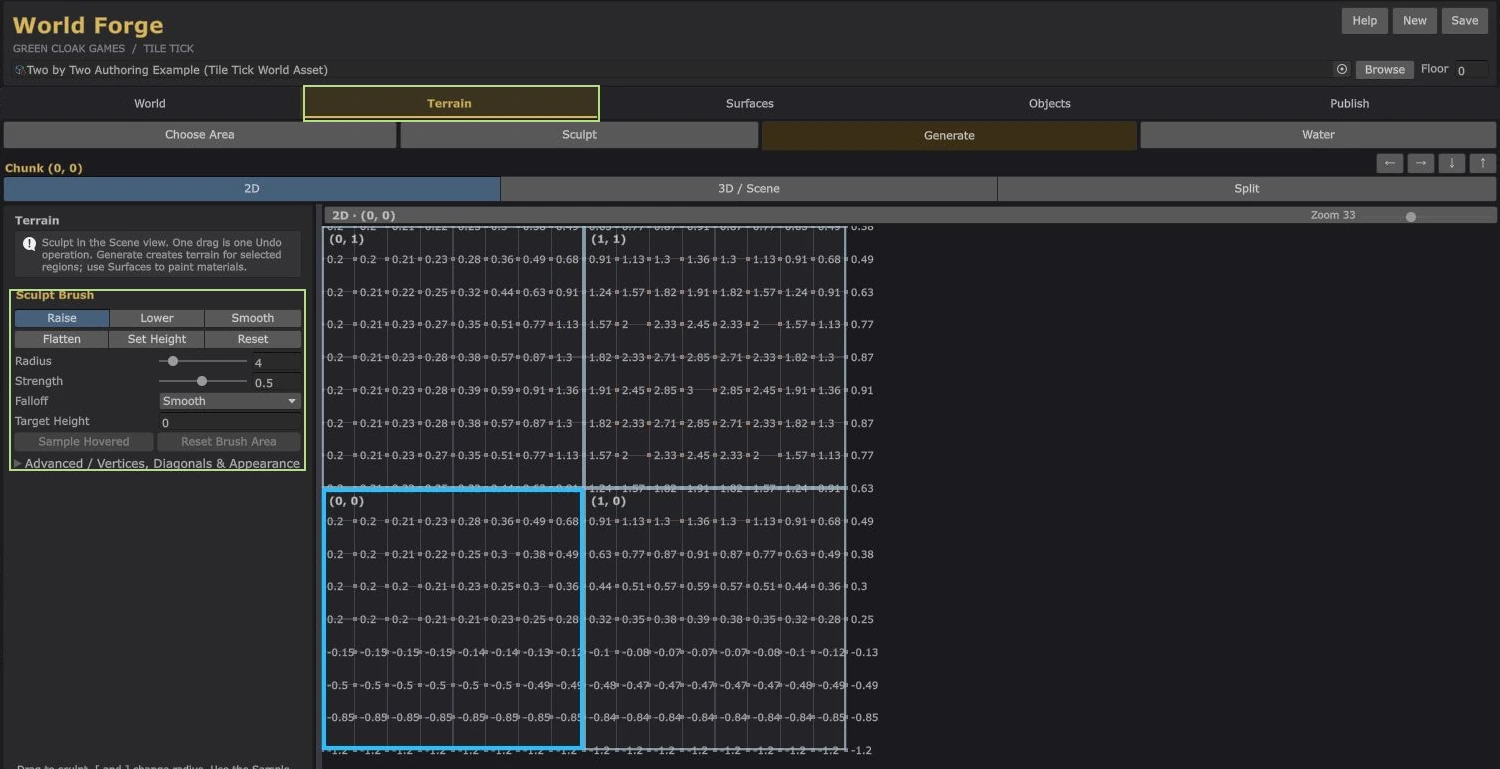Viewport: 1500px width, 769px height.
Task: Go to the Publish tab
Action: click(1350, 103)
